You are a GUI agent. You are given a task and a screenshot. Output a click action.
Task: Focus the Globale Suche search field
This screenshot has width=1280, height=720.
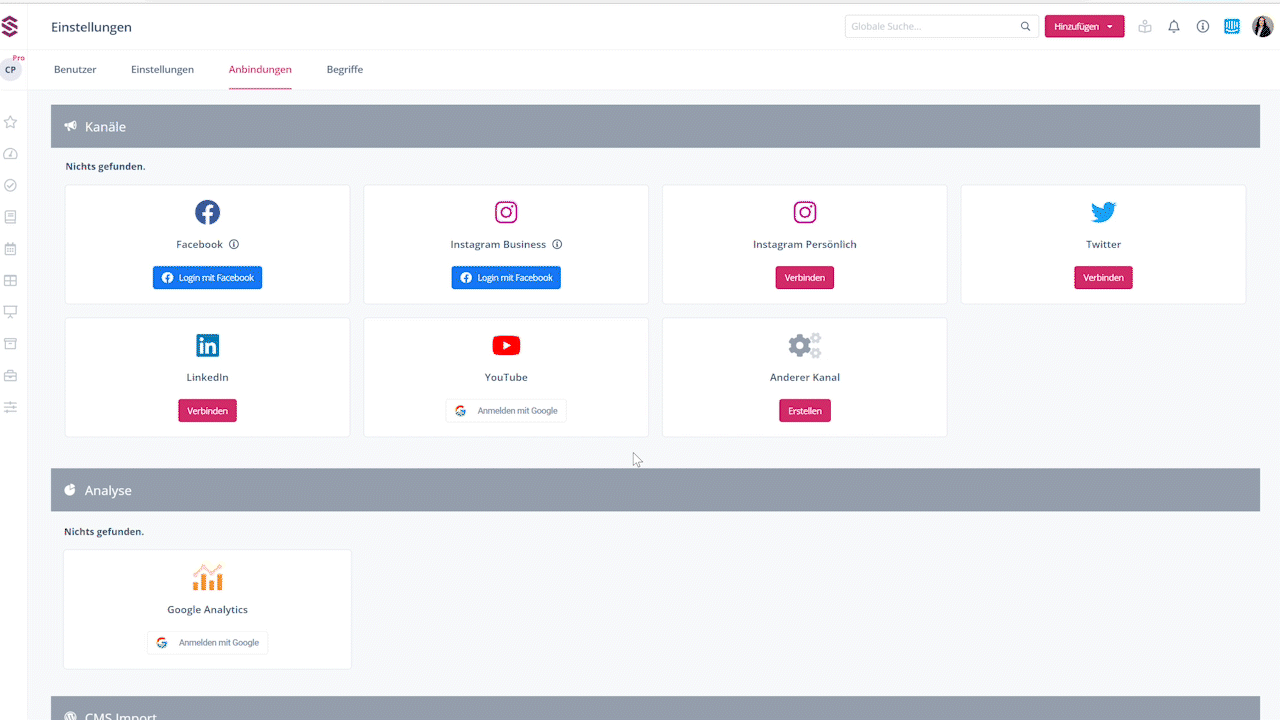point(930,27)
